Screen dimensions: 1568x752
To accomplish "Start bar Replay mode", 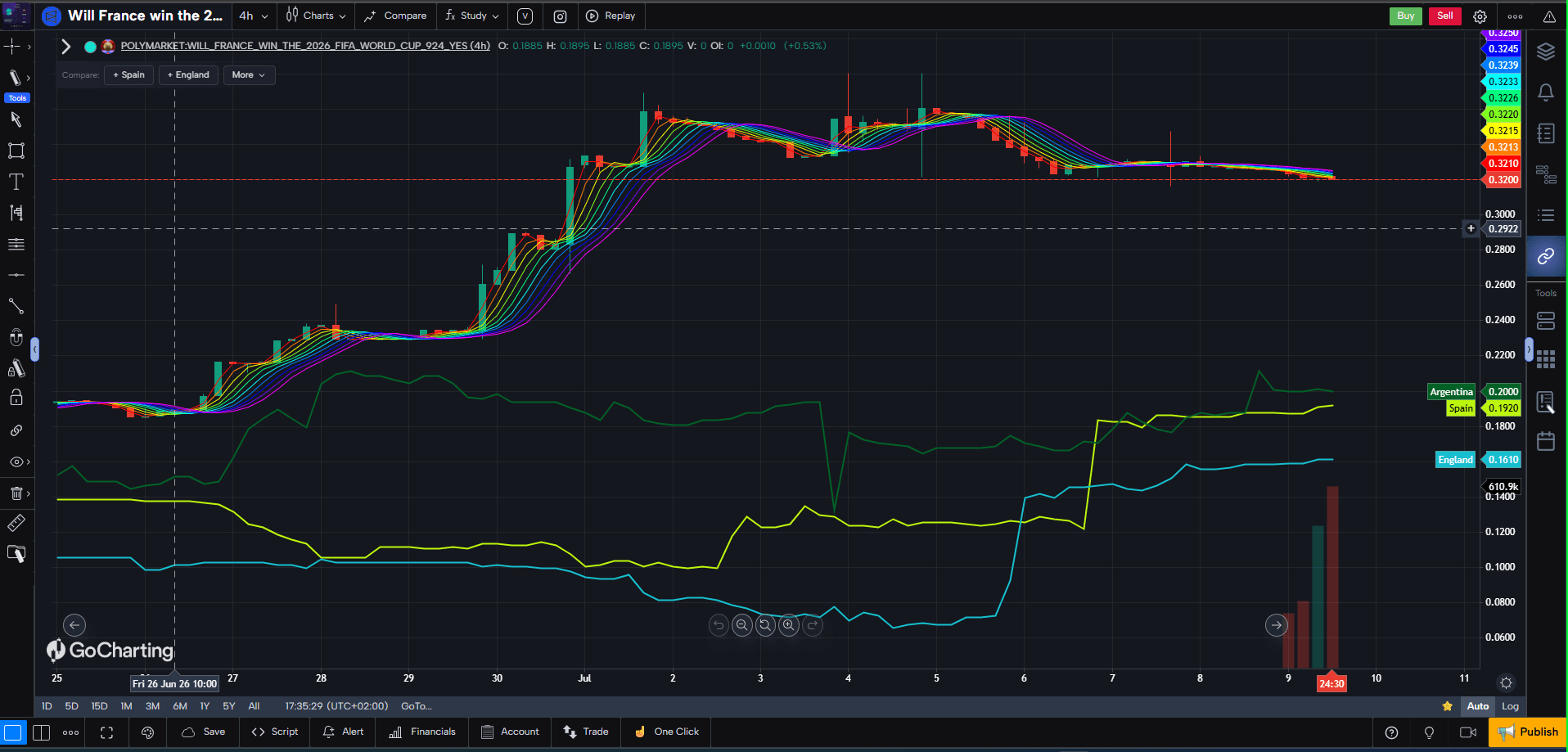I will click(611, 16).
